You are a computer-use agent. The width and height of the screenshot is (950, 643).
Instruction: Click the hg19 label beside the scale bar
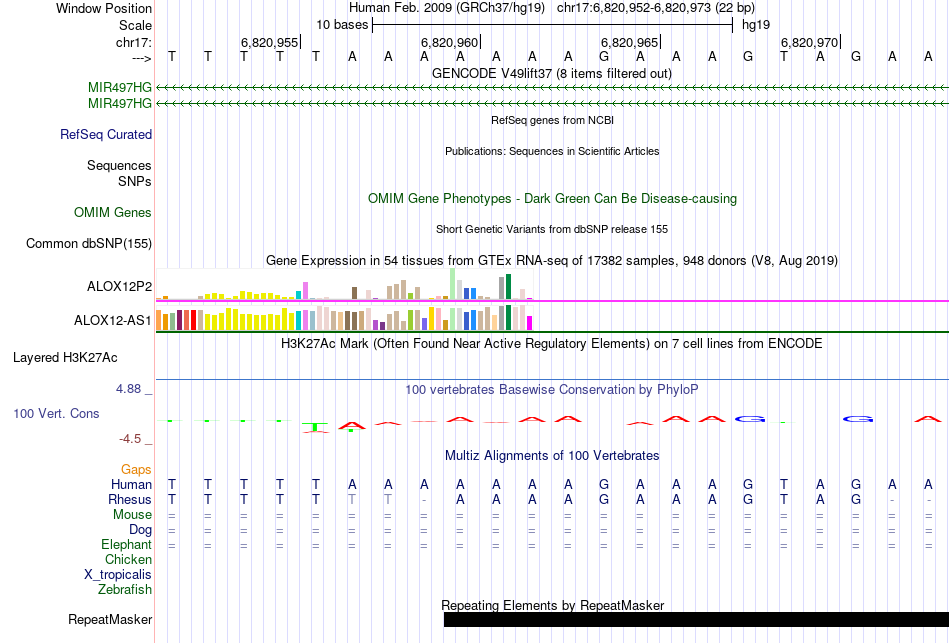click(x=756, y=25)
